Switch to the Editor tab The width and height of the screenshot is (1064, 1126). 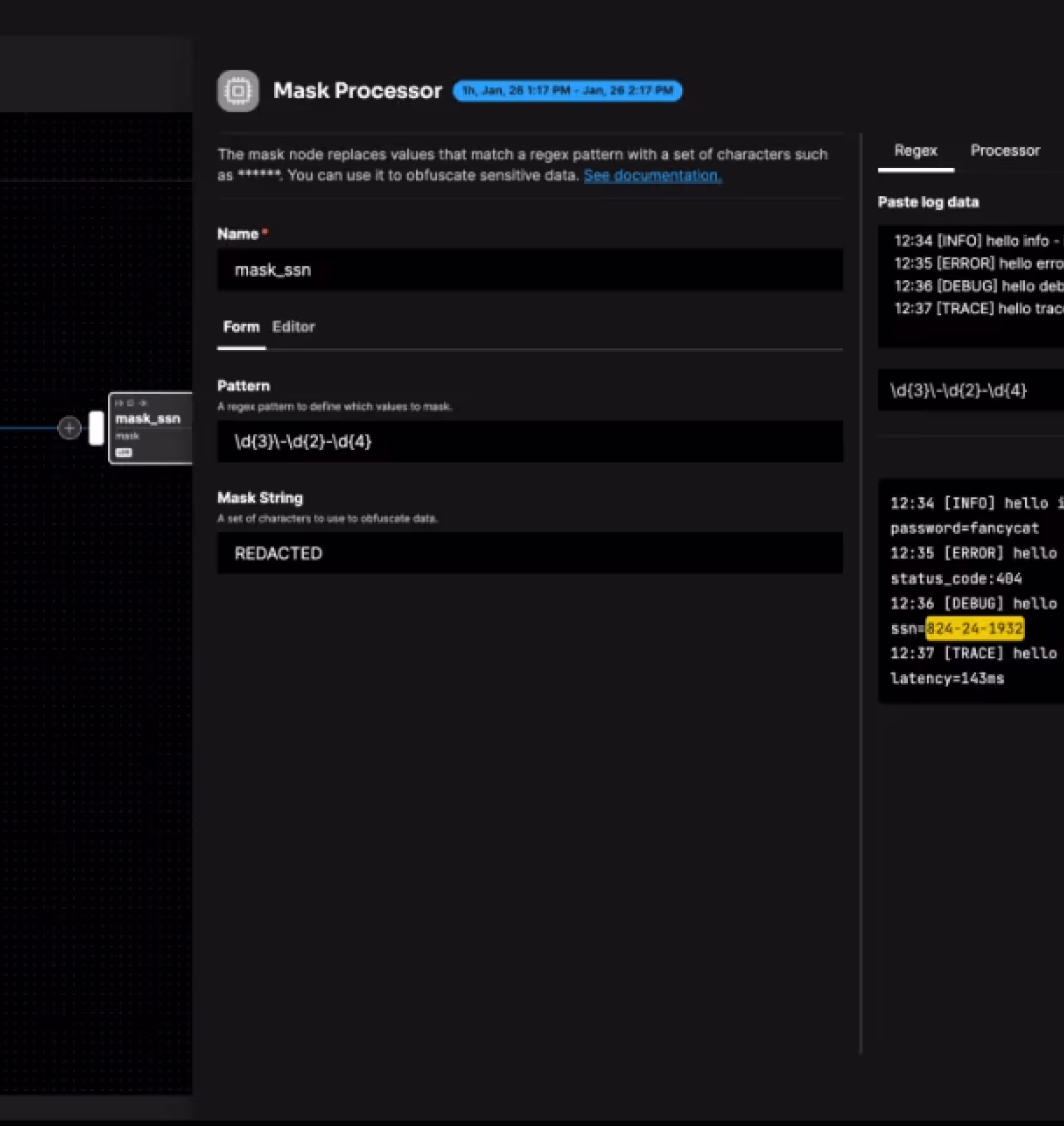pyautogui.click(x=293, y=327)
